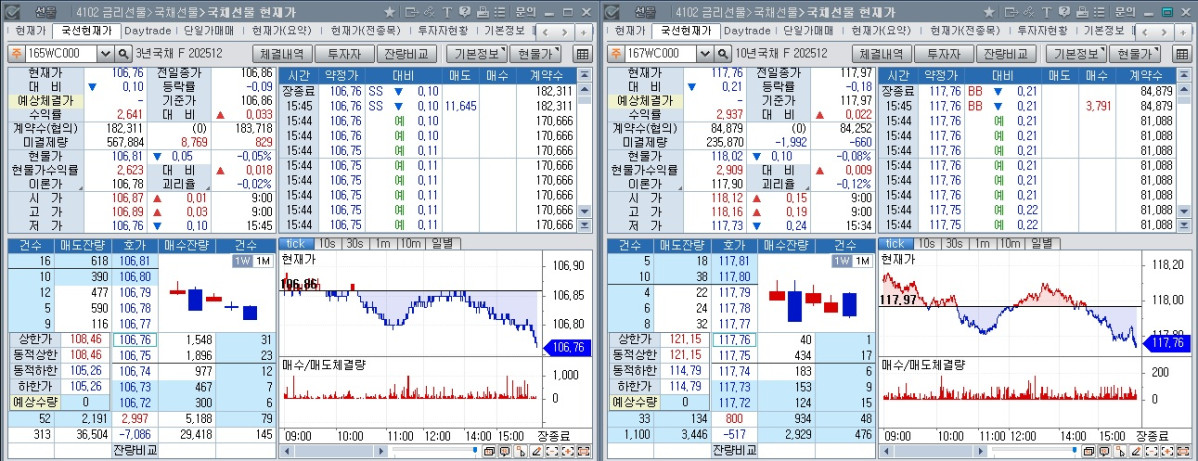Open the code dropdown next to 167WC000
Image resolution: width=1198 pixels, height=461 pixels.
tap(705, 54)
